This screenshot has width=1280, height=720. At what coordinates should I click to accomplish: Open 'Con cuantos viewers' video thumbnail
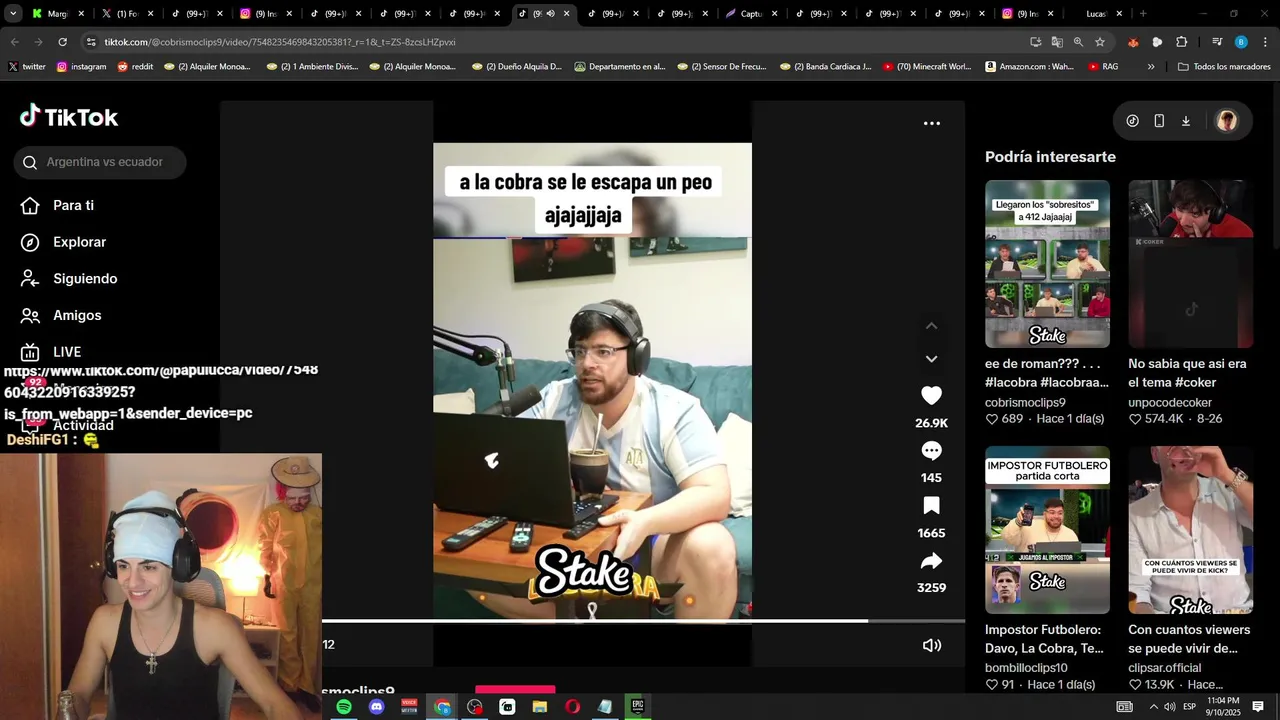coord(1190,530)
